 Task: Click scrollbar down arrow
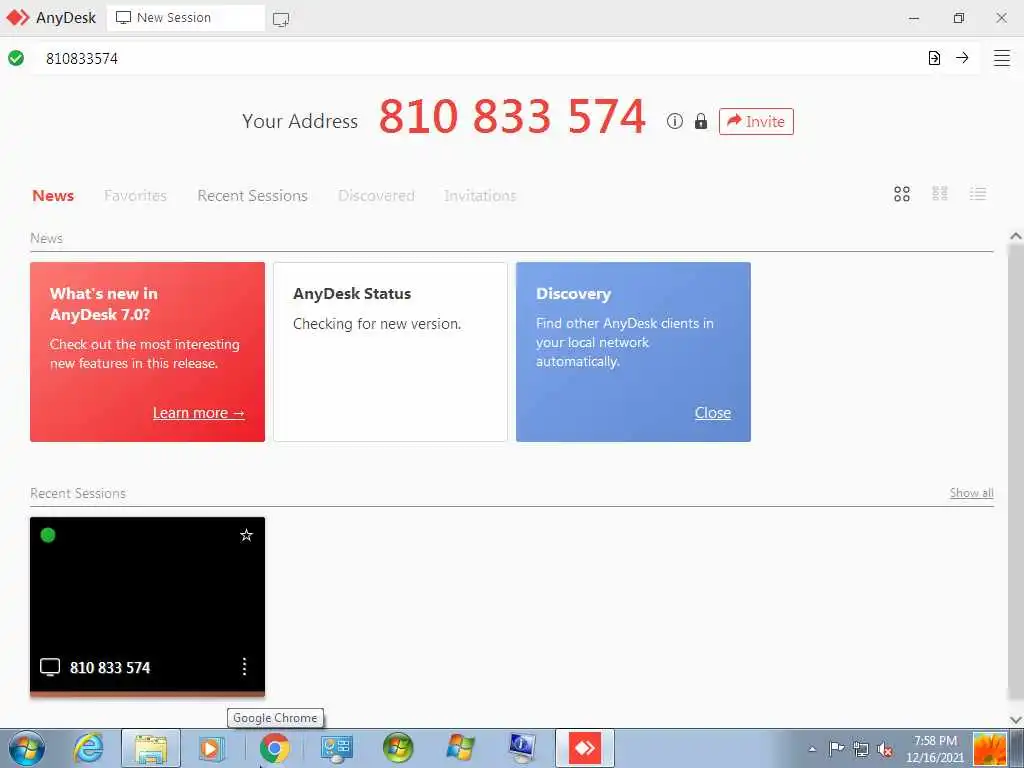point(1016,720)
